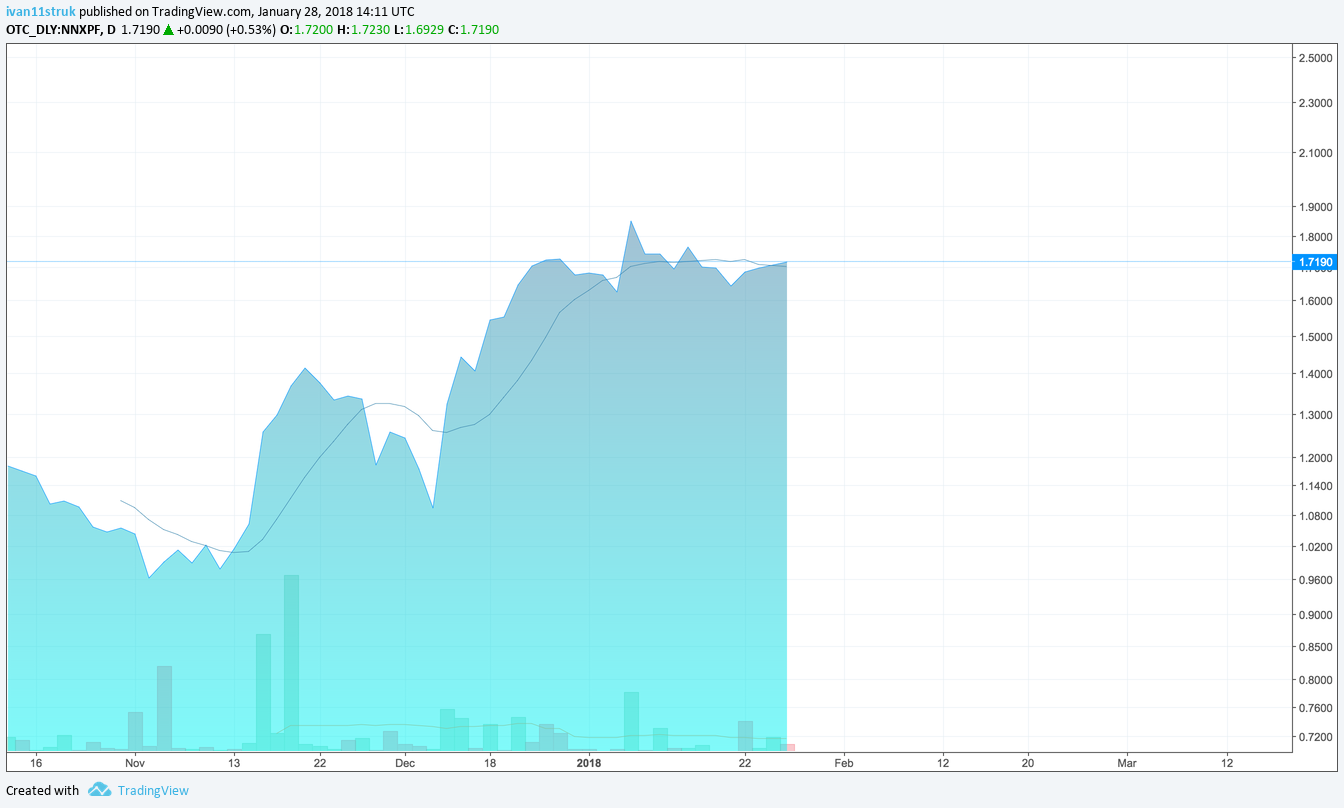
Task: Click the Created with text
Action: click(42, 790)
